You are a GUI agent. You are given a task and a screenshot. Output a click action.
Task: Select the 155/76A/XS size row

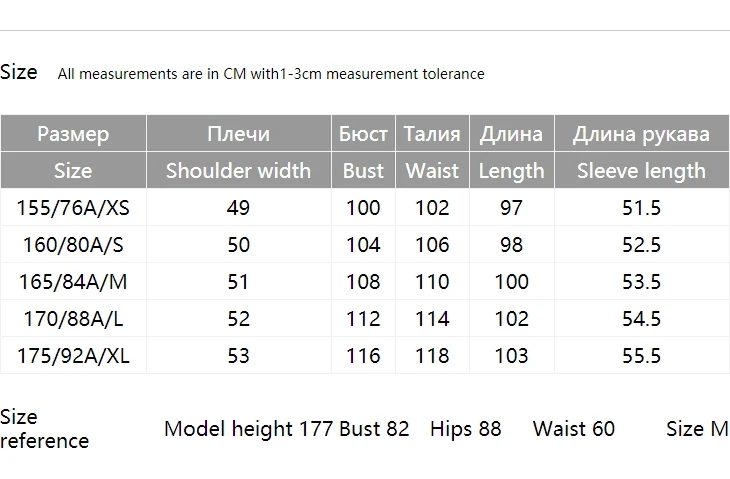pos(73,208)
